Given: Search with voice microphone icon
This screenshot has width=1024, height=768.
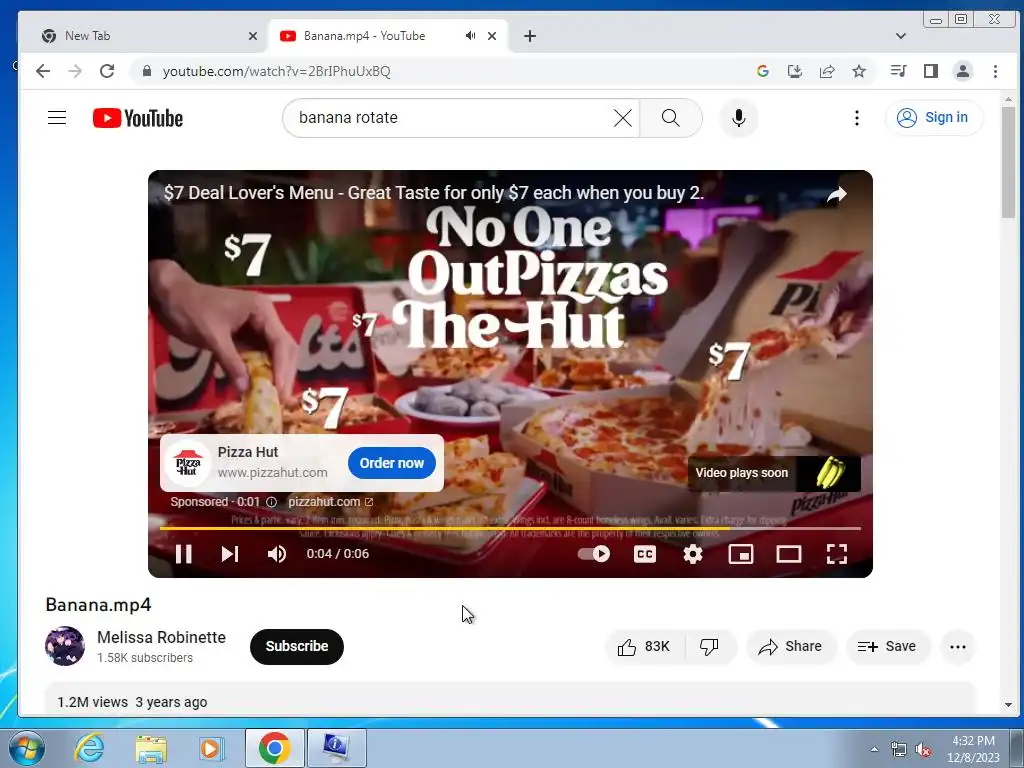Looking at the screenshot, I should point(739,118).
